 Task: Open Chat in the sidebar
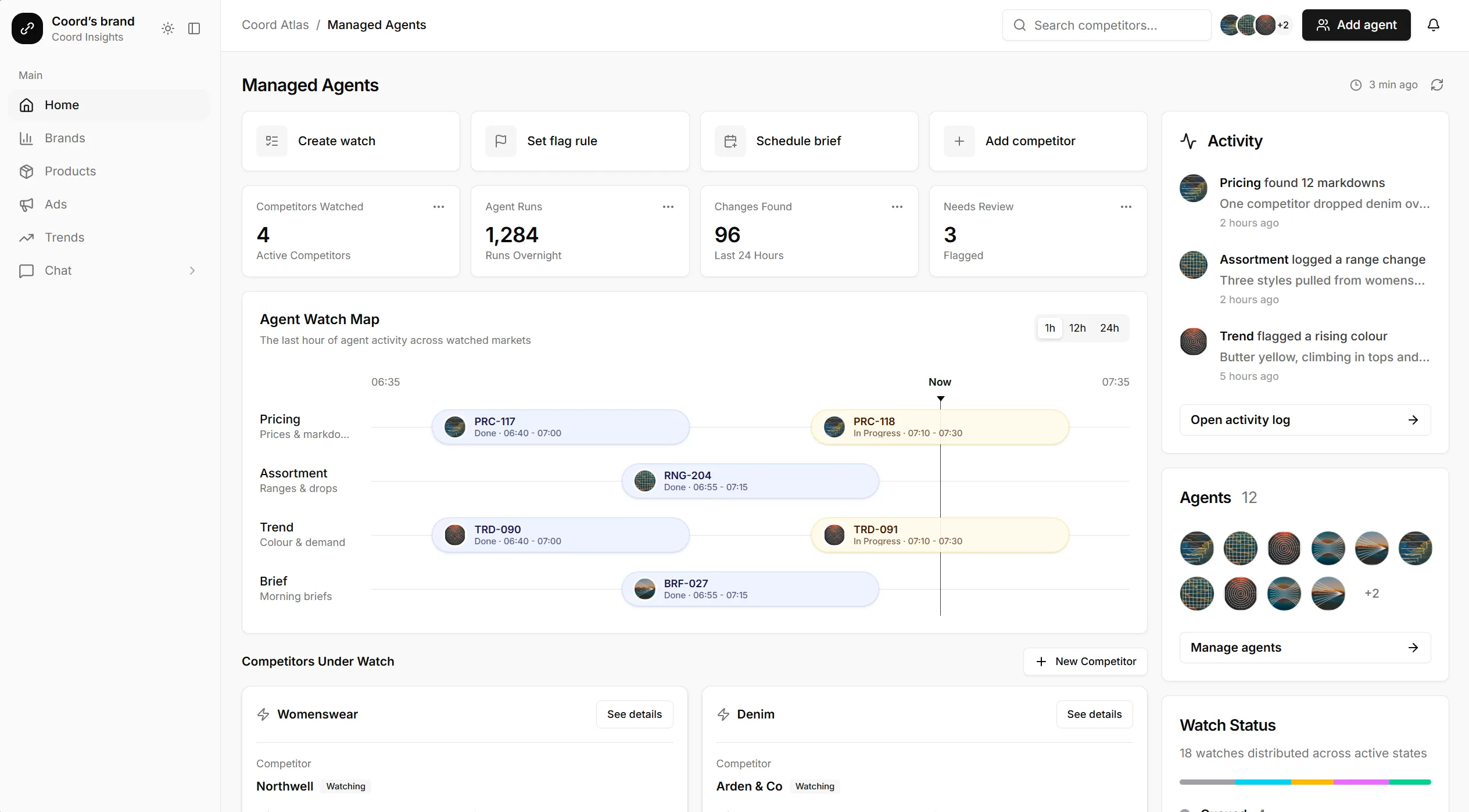coord(109,271)
